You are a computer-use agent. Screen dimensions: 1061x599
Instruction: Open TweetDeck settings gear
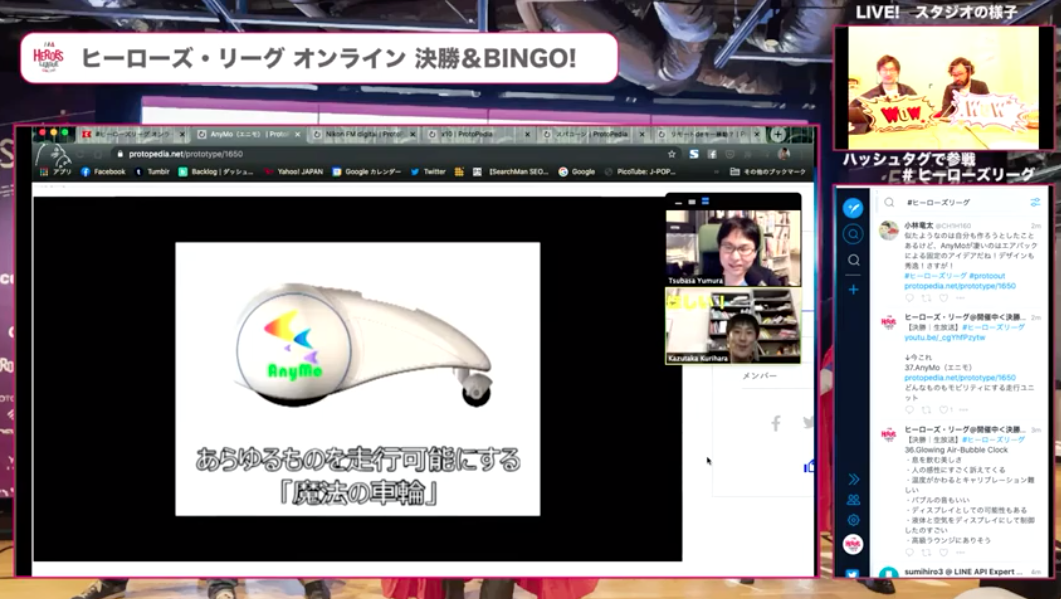coord(853,520)
